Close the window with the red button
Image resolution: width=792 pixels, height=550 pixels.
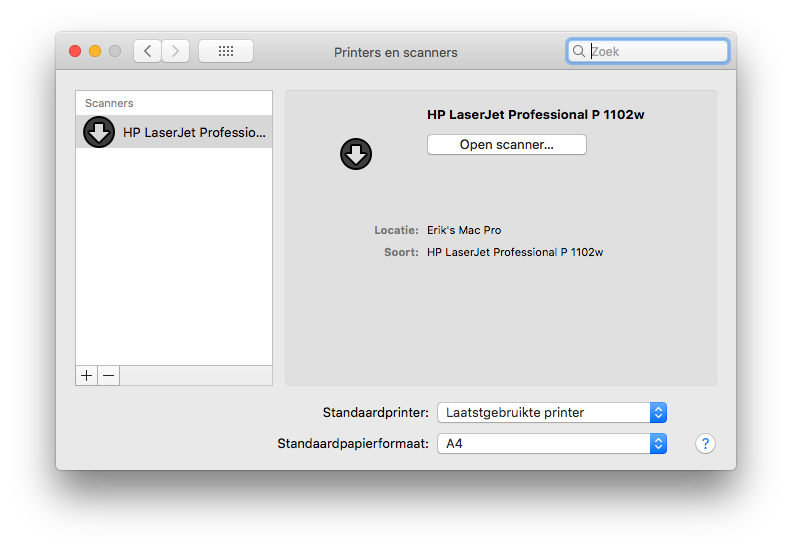75,51
